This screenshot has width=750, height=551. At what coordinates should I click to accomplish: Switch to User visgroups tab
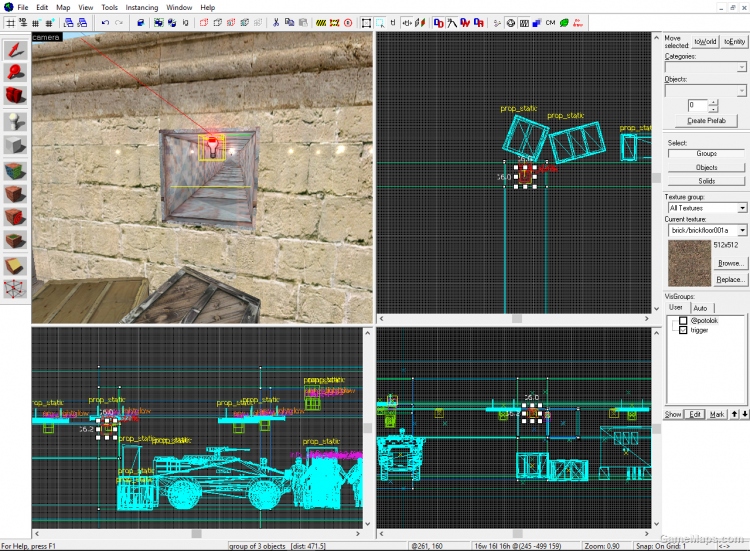click(676, 308)
